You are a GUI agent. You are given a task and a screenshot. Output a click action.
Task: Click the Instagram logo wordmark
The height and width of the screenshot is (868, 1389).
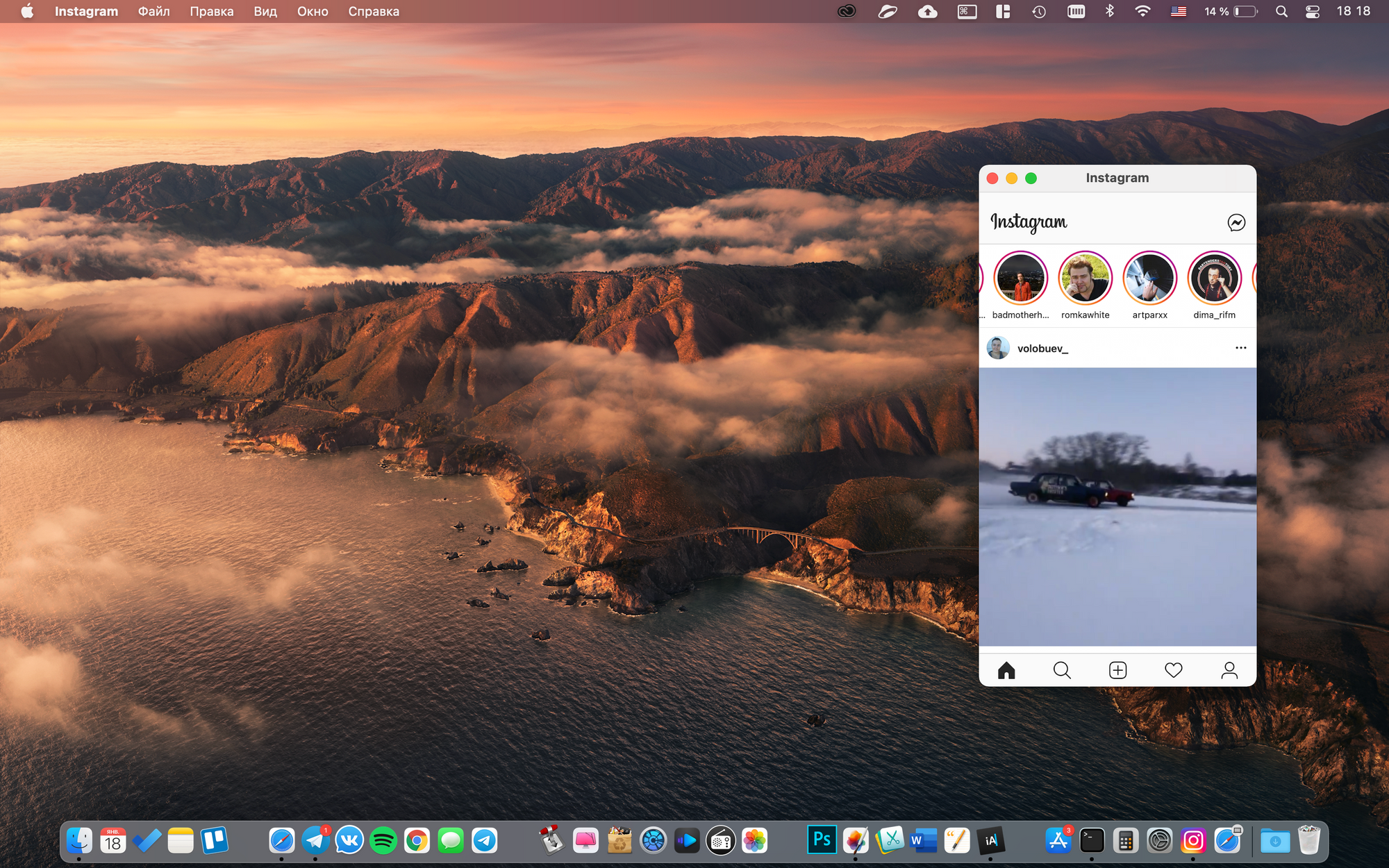(1029, 222)
